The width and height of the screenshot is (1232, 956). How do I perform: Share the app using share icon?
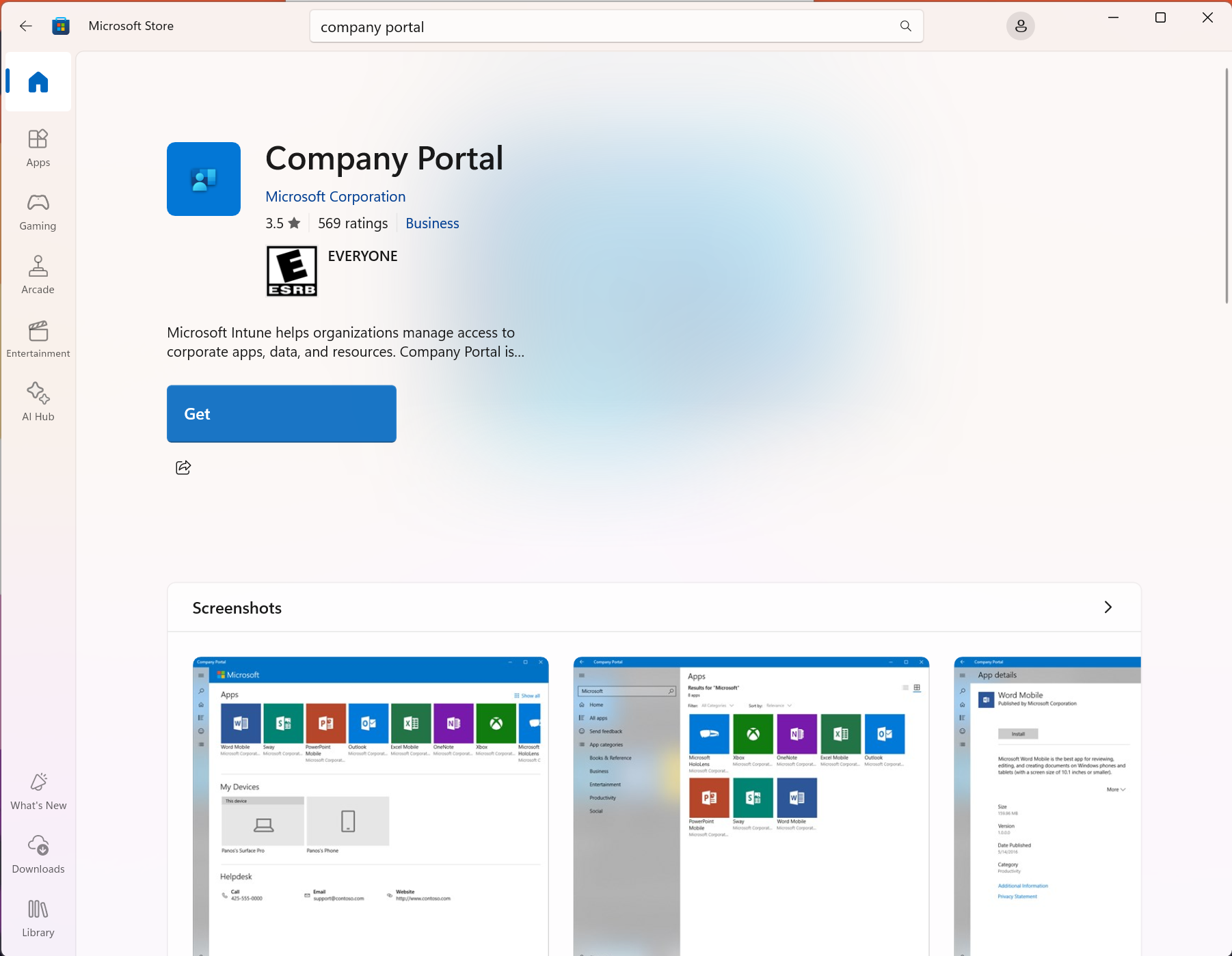[183, 467]
